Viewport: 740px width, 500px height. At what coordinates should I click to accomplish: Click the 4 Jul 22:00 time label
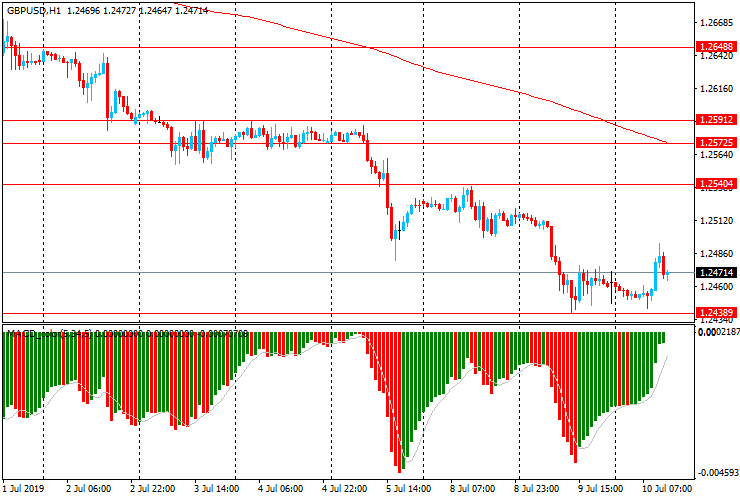pyautogui.click(x=345, y=488)
